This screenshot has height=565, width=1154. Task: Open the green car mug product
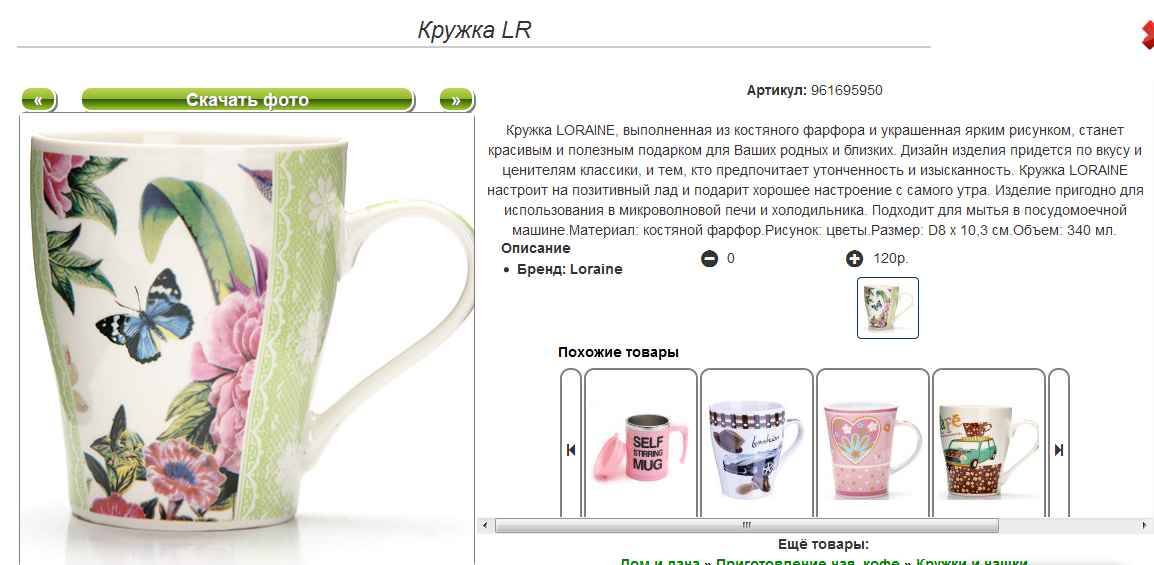pos(988,449)
